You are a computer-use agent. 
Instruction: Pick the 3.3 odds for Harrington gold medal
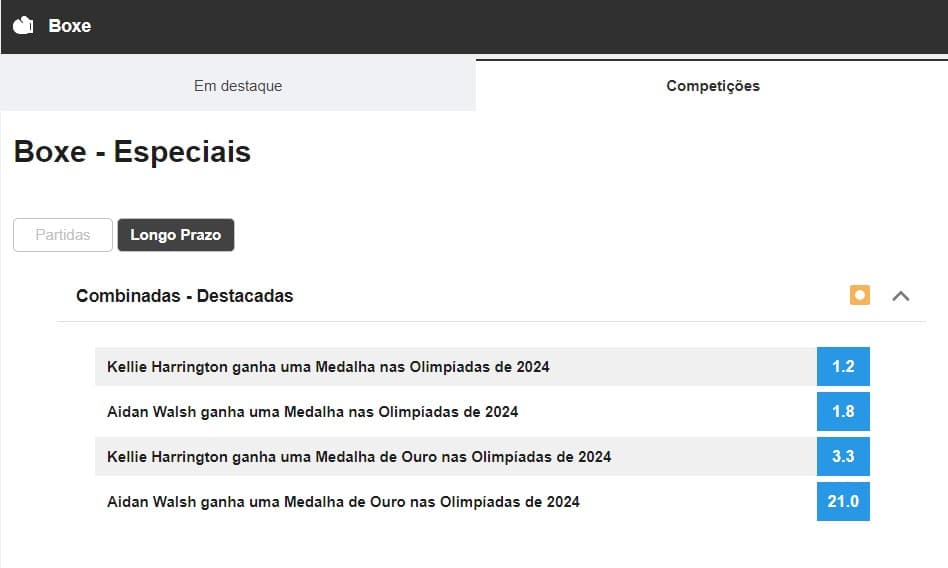[843, 456]
